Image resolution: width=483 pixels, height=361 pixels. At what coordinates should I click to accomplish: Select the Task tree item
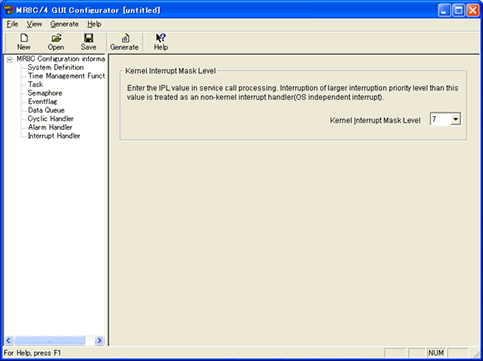(35, 85)
